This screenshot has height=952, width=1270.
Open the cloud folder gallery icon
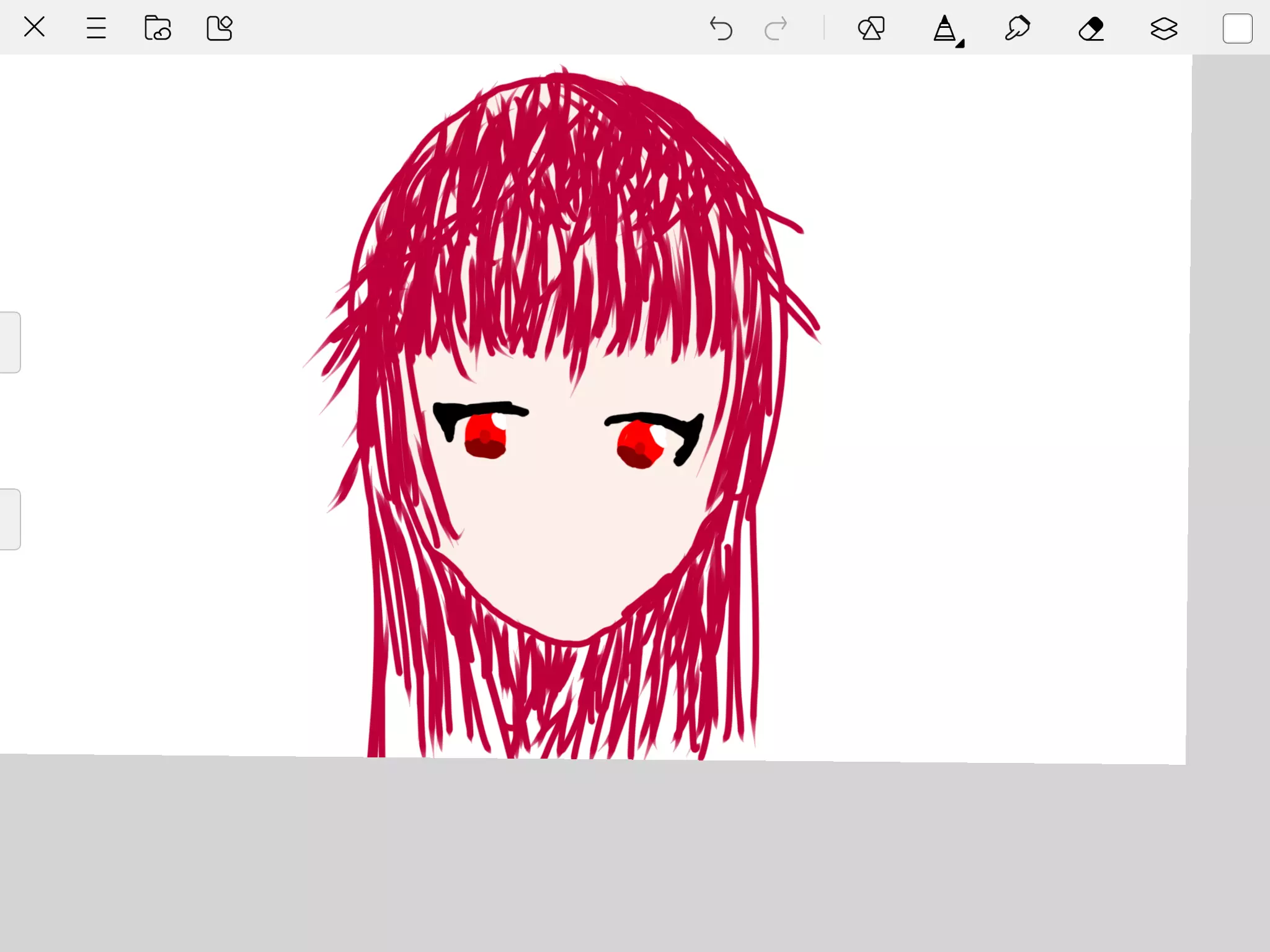[x=158, y=28]
